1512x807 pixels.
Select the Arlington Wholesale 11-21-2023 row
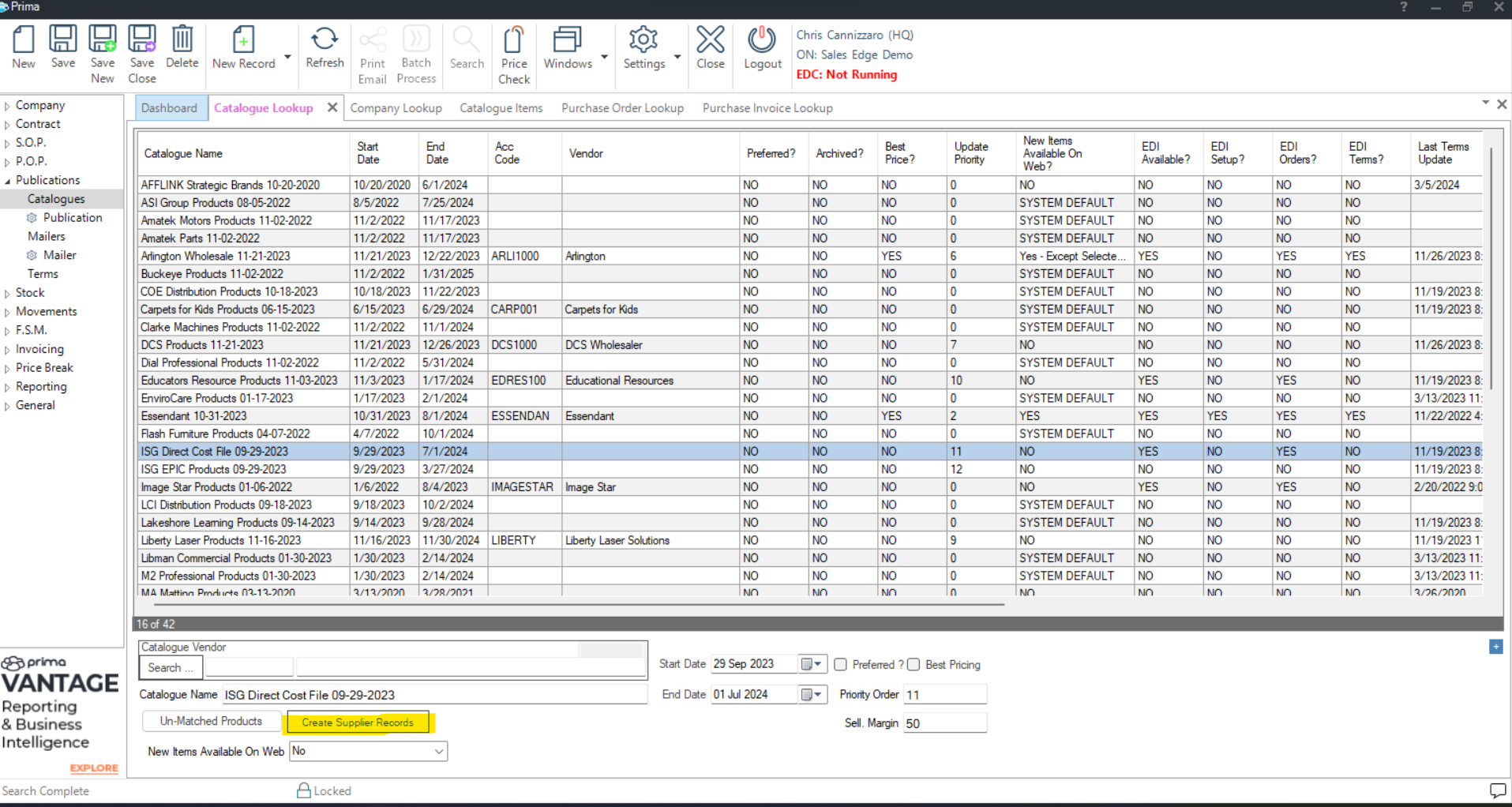tap(811, 257)
